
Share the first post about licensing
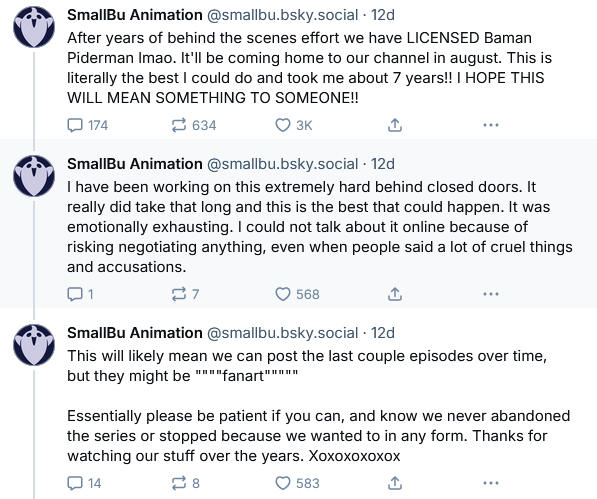pos(395,125)
